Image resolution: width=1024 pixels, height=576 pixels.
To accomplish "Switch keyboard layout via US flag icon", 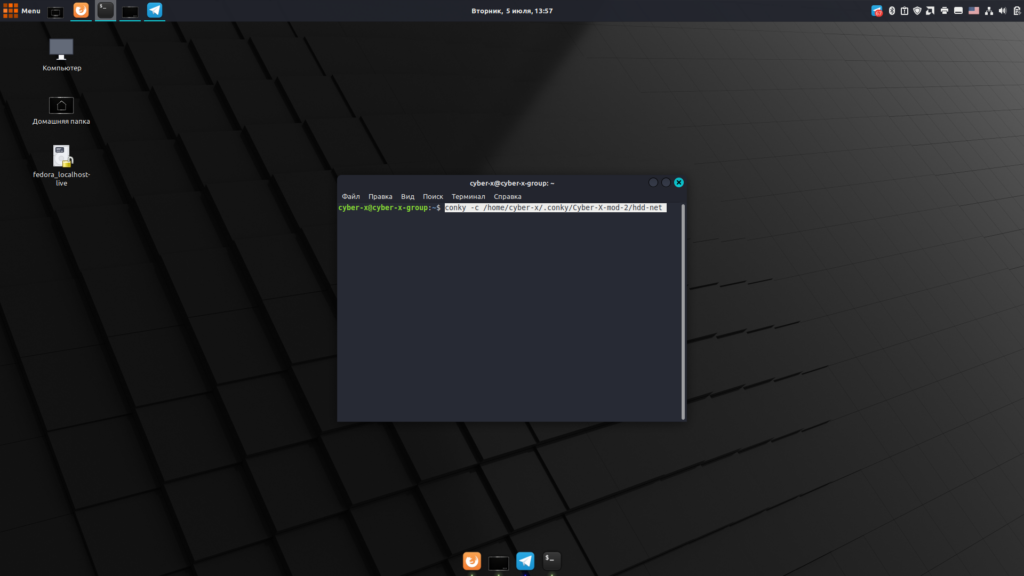I will point(973,11).
